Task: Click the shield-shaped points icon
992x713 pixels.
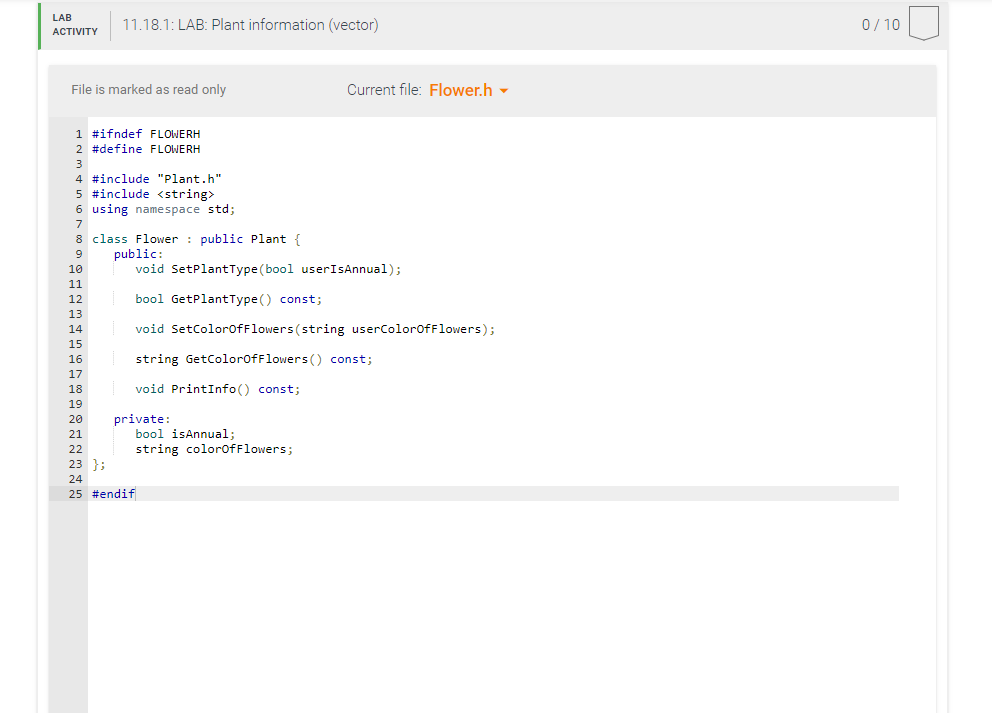Action: coord(923,24)
